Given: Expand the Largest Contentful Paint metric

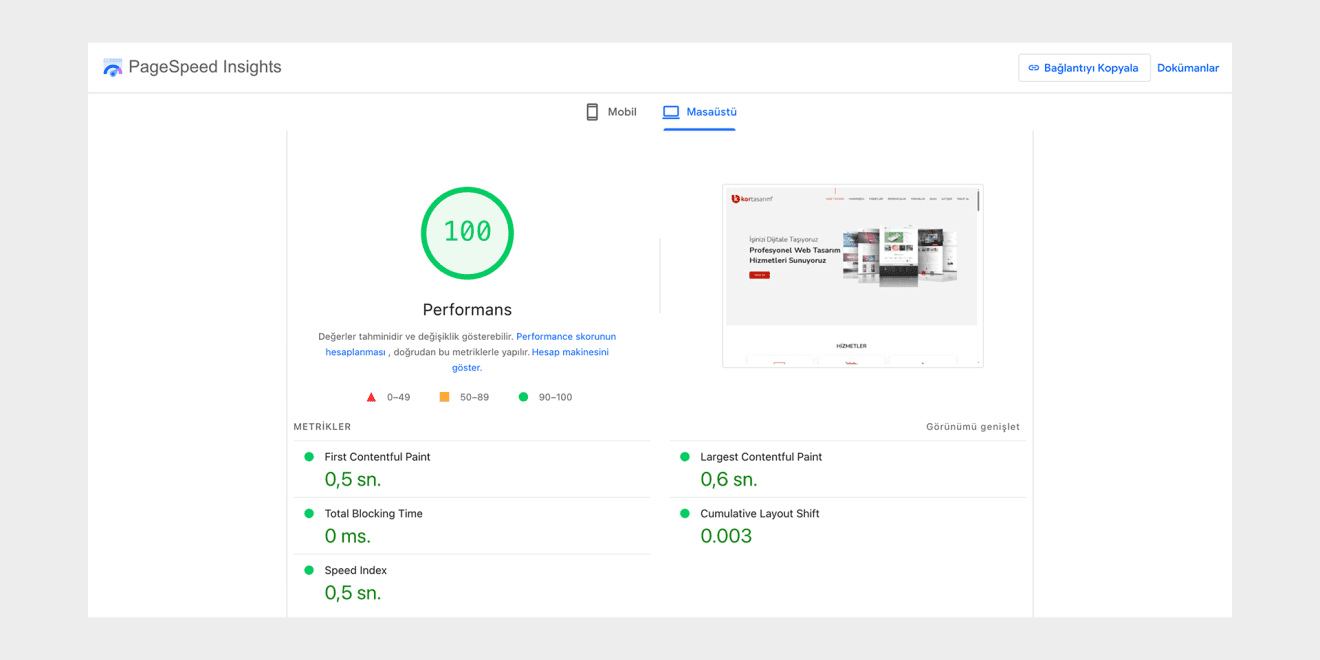Looking at the screenshot, I should click(x=760, y=457).
